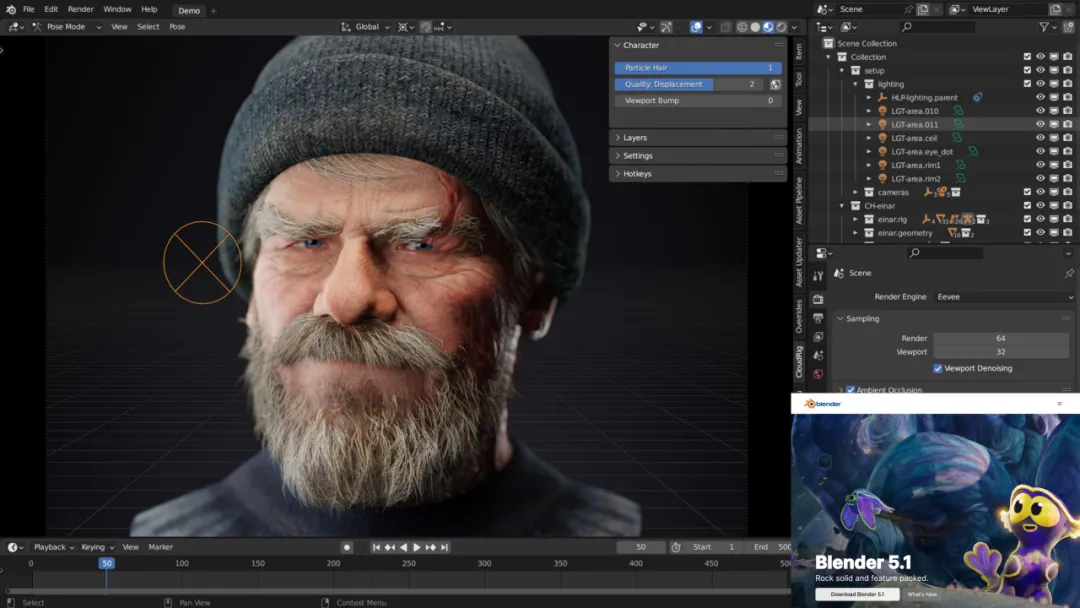The height and width of the screenshot is (608, 1080).
Task: Switch to rendered viewport shading
Action: pos(781,27)
